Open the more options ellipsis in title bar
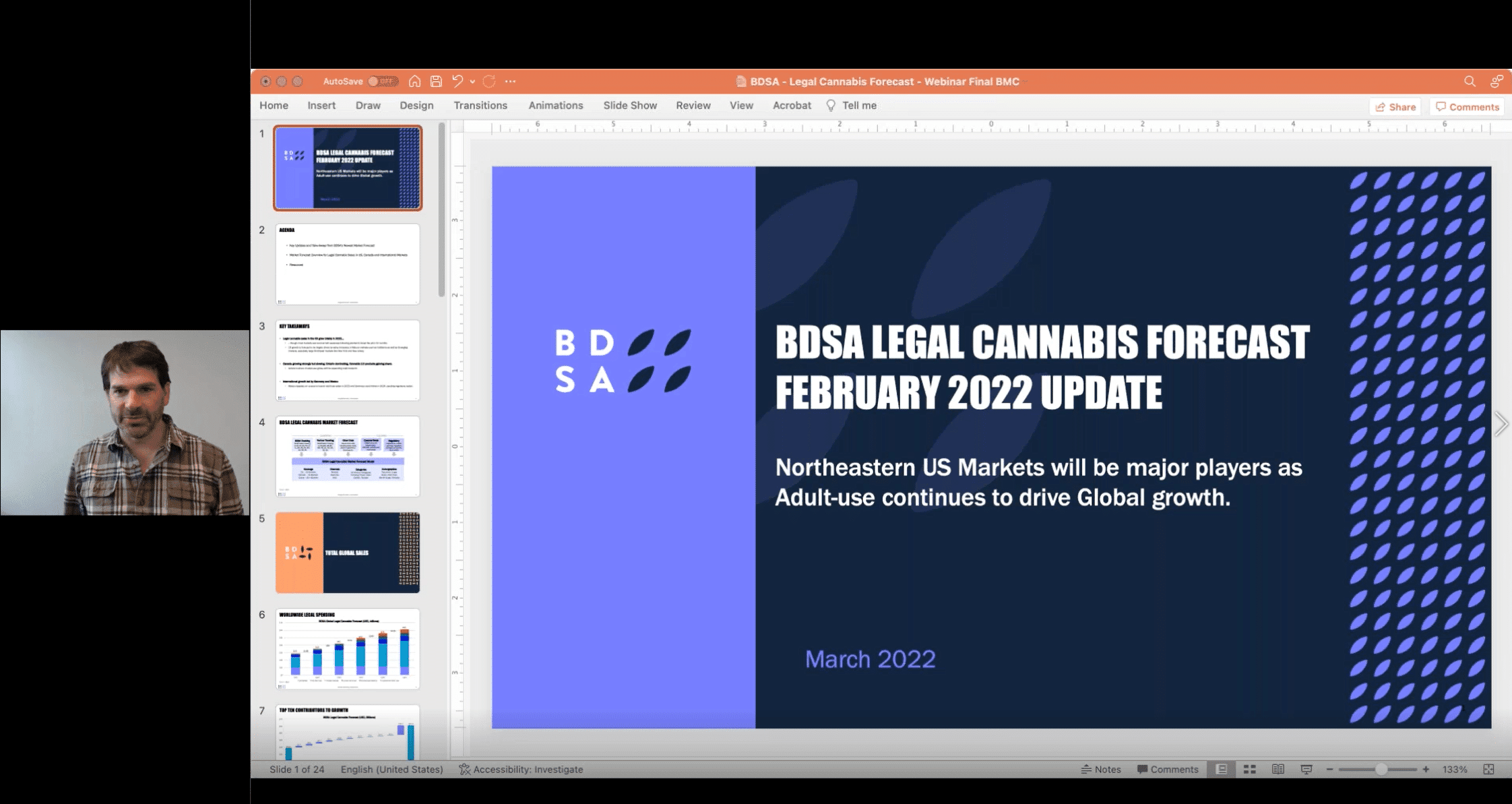 pyautogui.click(x=510, y=82)
